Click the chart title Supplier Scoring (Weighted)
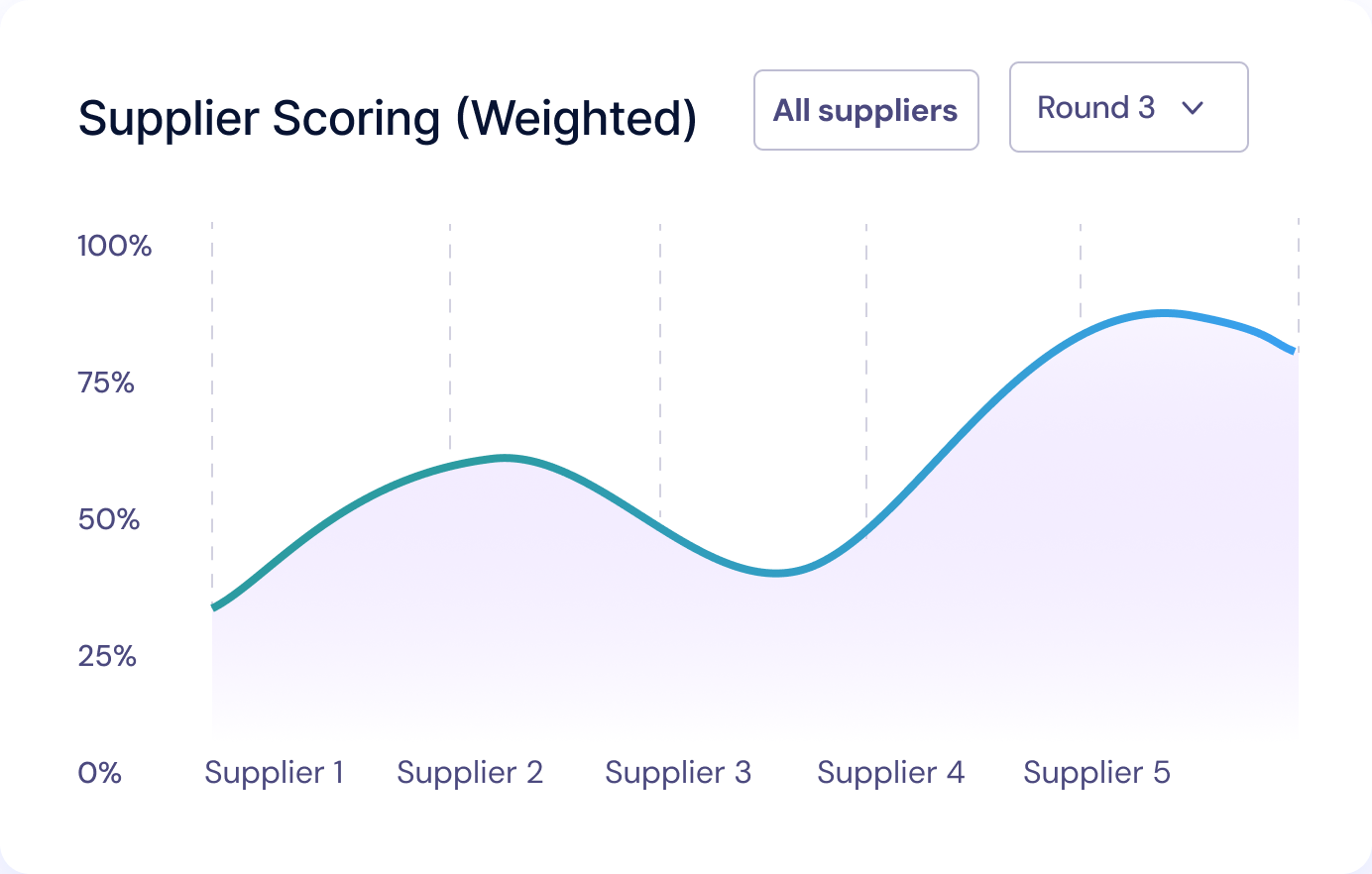The image size is (1372, 874). point(388,118)
